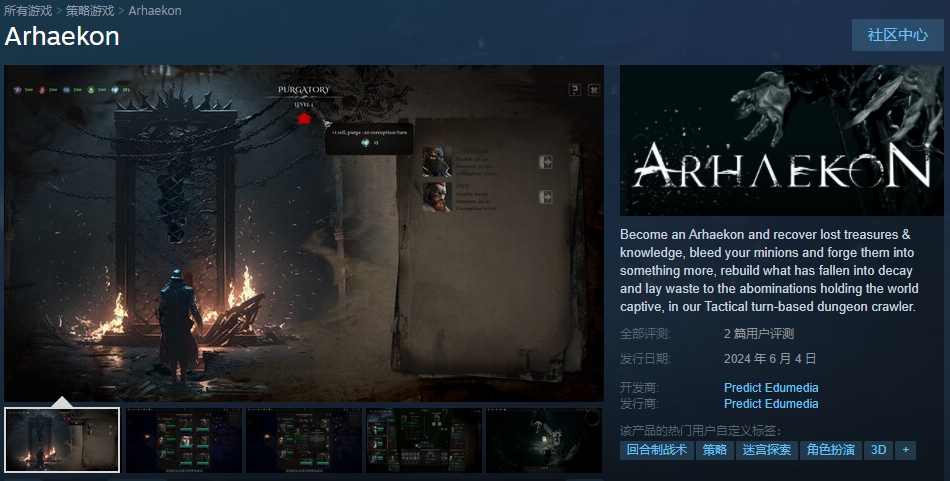Click the purple resource icon in screenshot

pyautogui.click(x=18, y=90)
